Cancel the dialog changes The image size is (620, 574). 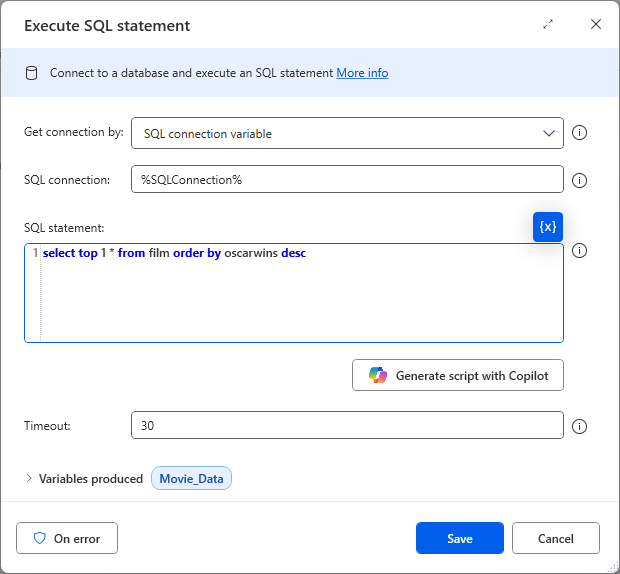pyautogui.click(x=556, y=538)
